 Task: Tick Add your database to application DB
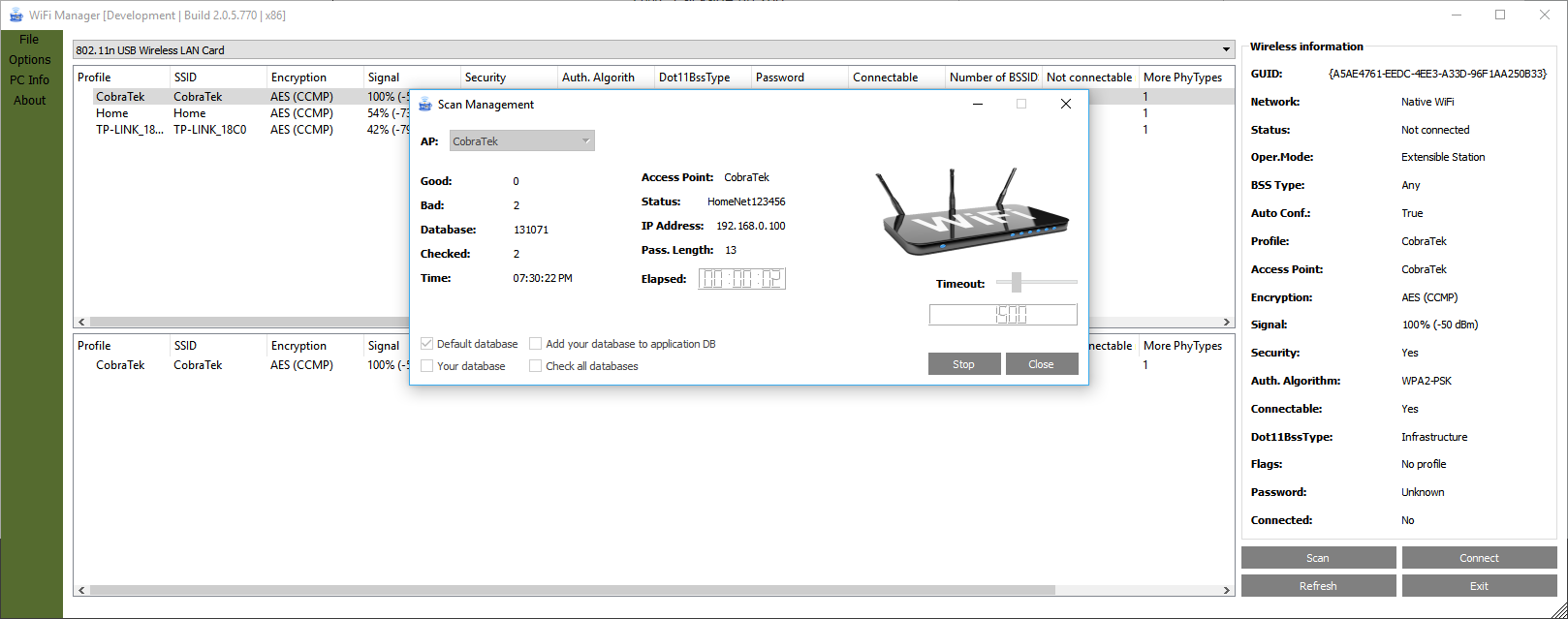pos(536,344)
